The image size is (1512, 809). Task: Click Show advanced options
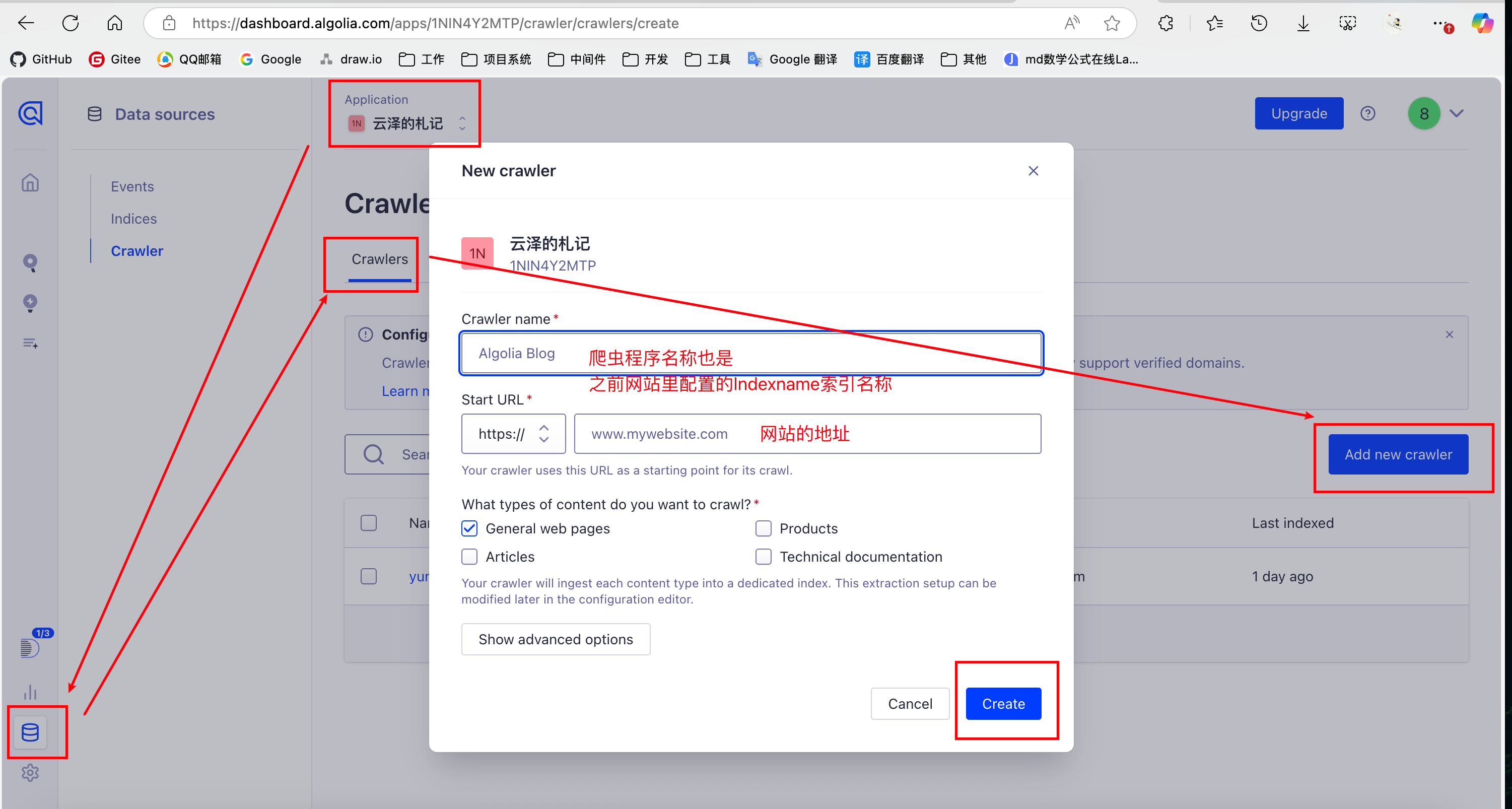tap(555, 639)
